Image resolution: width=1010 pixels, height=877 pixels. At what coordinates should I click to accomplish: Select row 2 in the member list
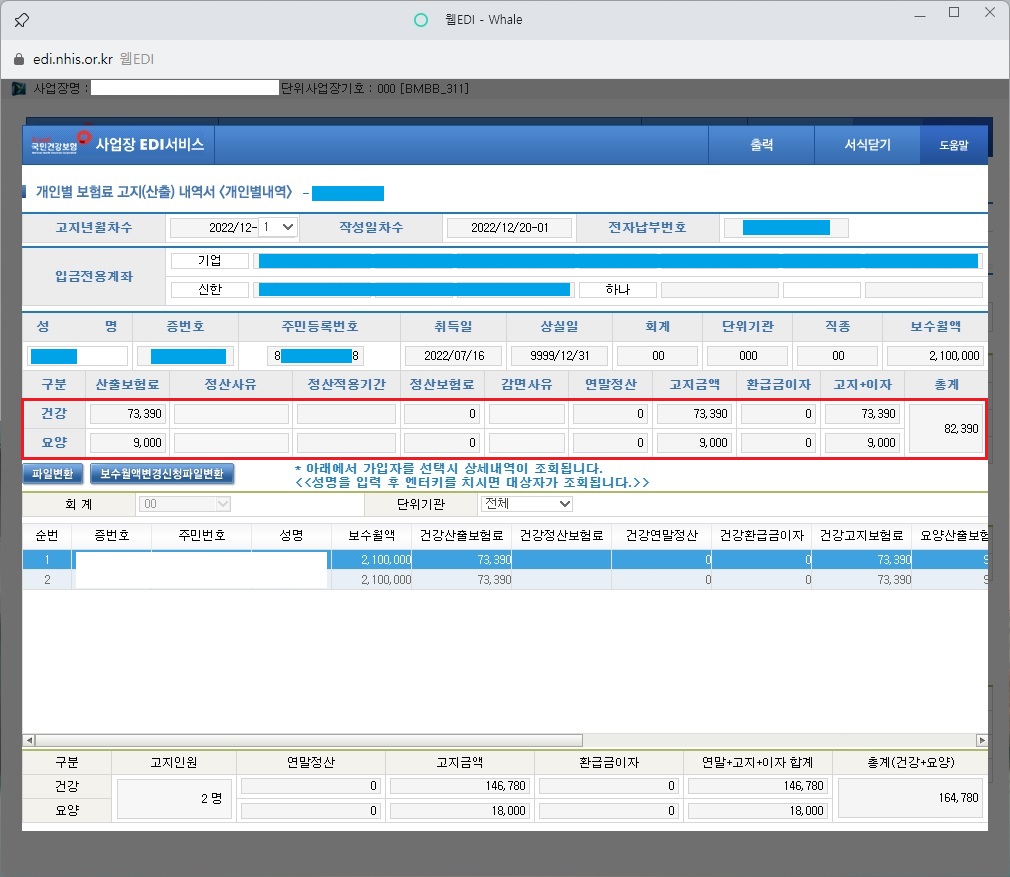click(505, 580)
